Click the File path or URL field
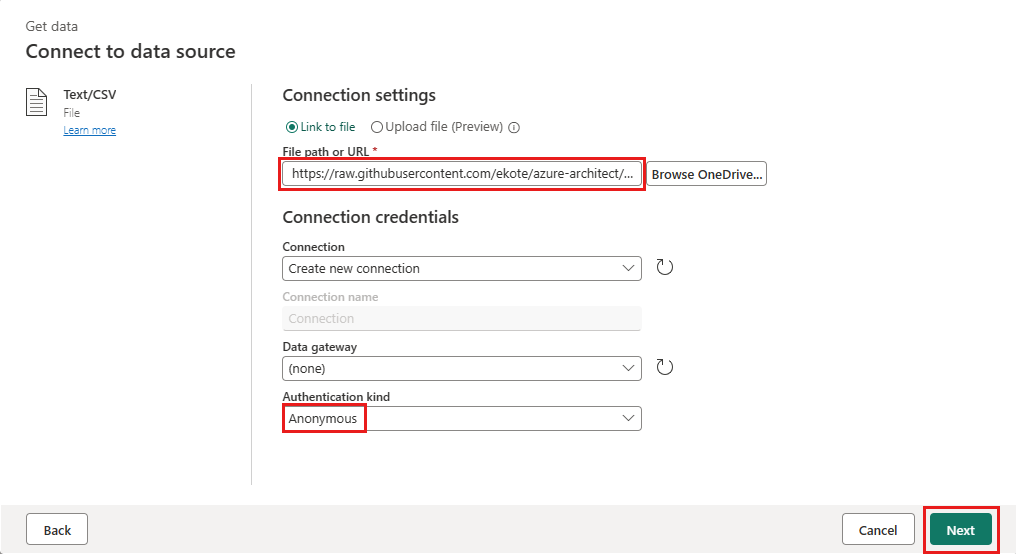The image size is (1016, 554). (462, 174)
